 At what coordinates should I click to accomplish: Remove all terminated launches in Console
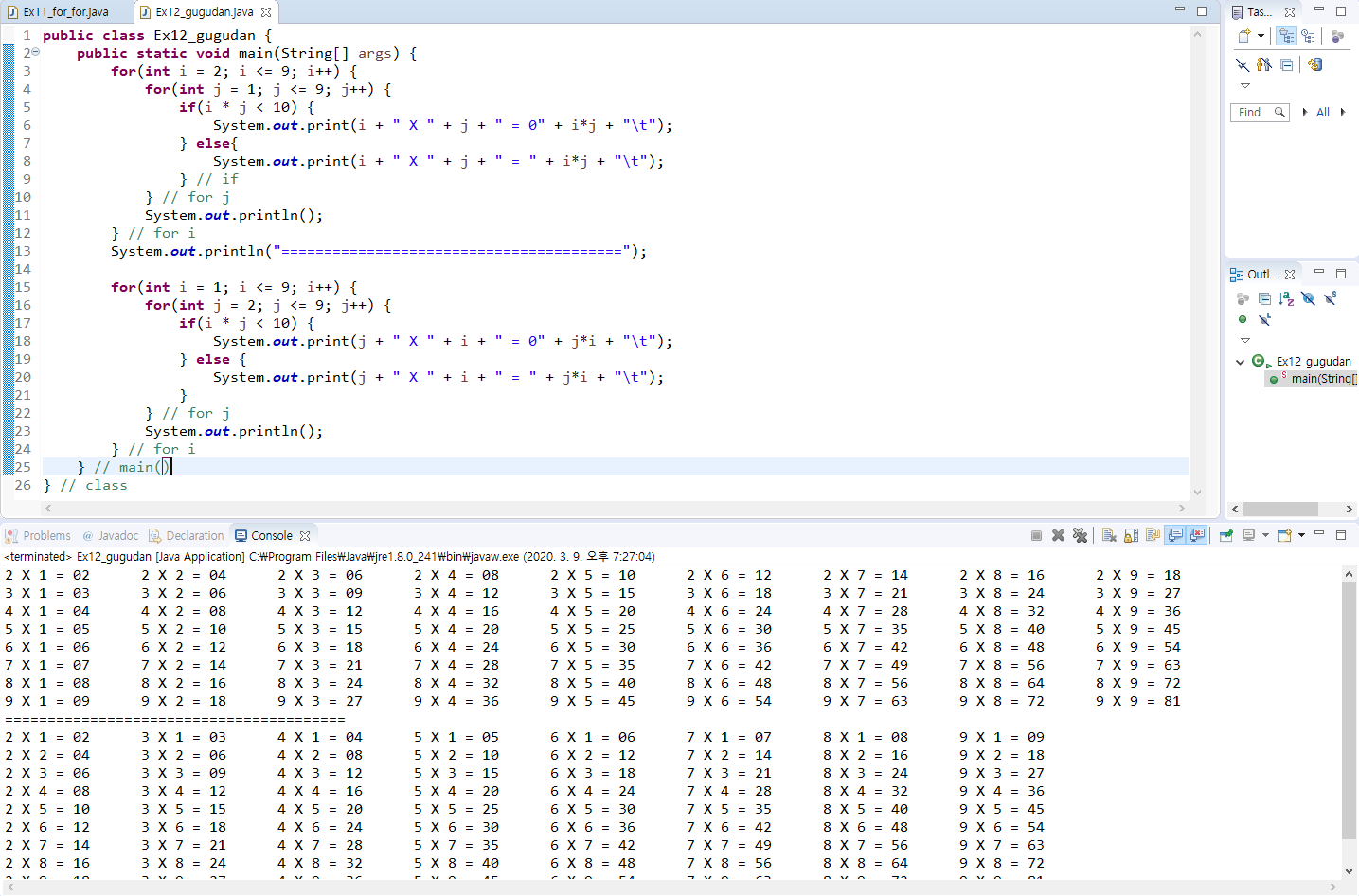pyautogui.click(x=1080, y=536)
